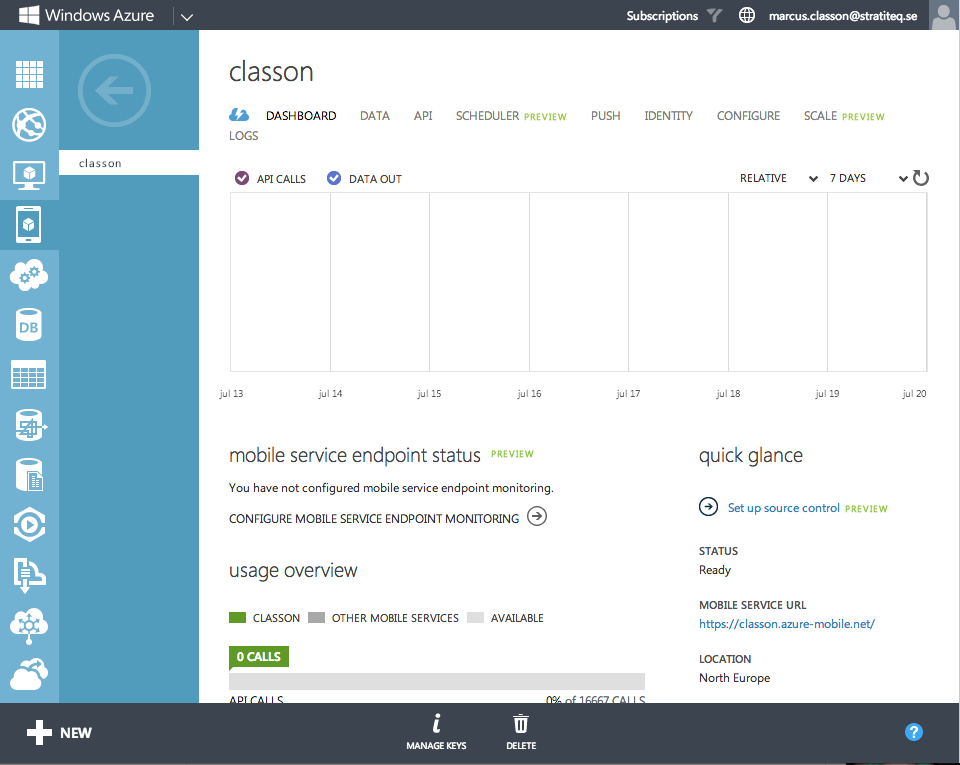Screen dimensions: 960x765
Task: Select the Mobile Services phone icon
Action: [29, 224]
